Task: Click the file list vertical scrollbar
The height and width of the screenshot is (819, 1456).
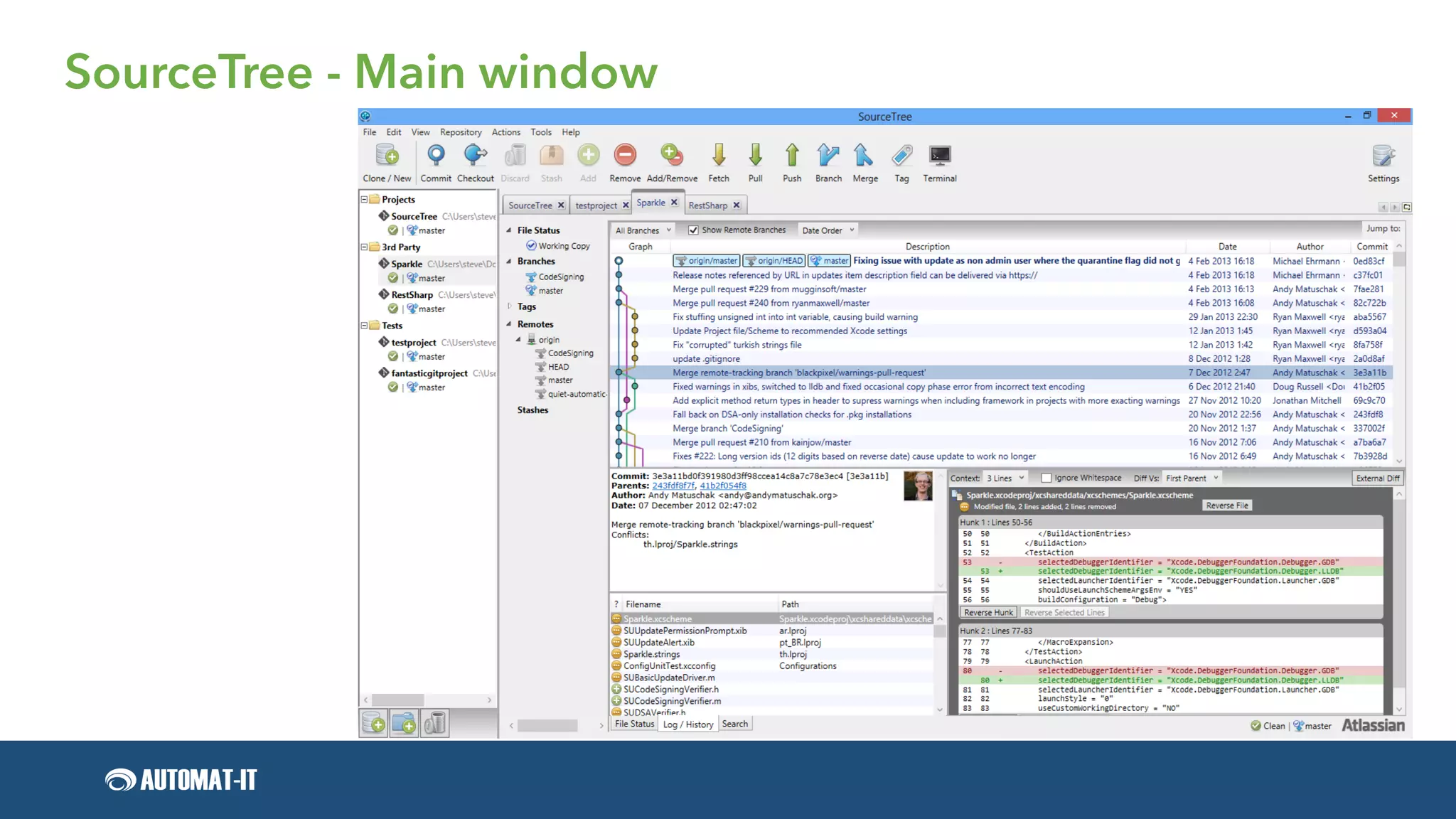Action: (x=940, y=665)
